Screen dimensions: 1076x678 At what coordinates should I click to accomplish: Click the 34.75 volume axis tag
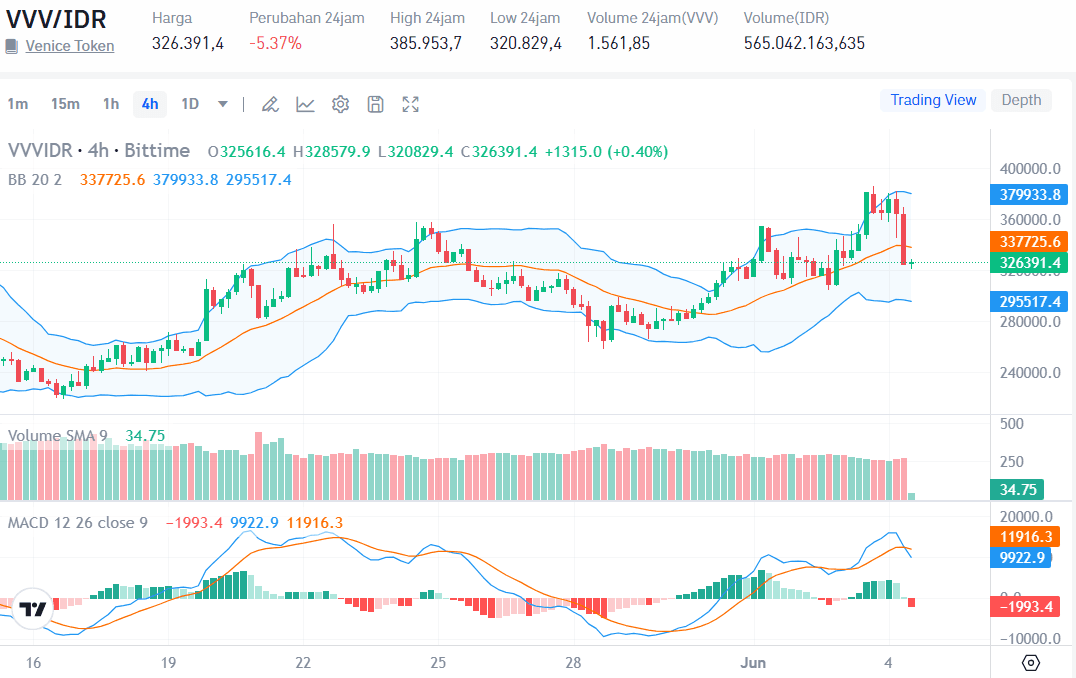[x=1017, y=489]
